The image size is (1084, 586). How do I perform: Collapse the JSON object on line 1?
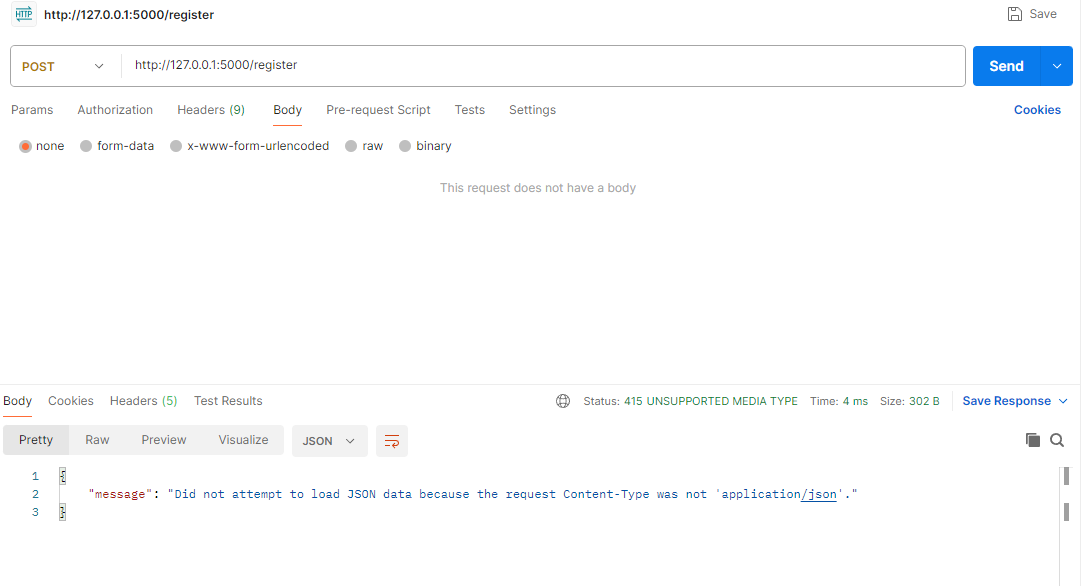coord(62,475)
